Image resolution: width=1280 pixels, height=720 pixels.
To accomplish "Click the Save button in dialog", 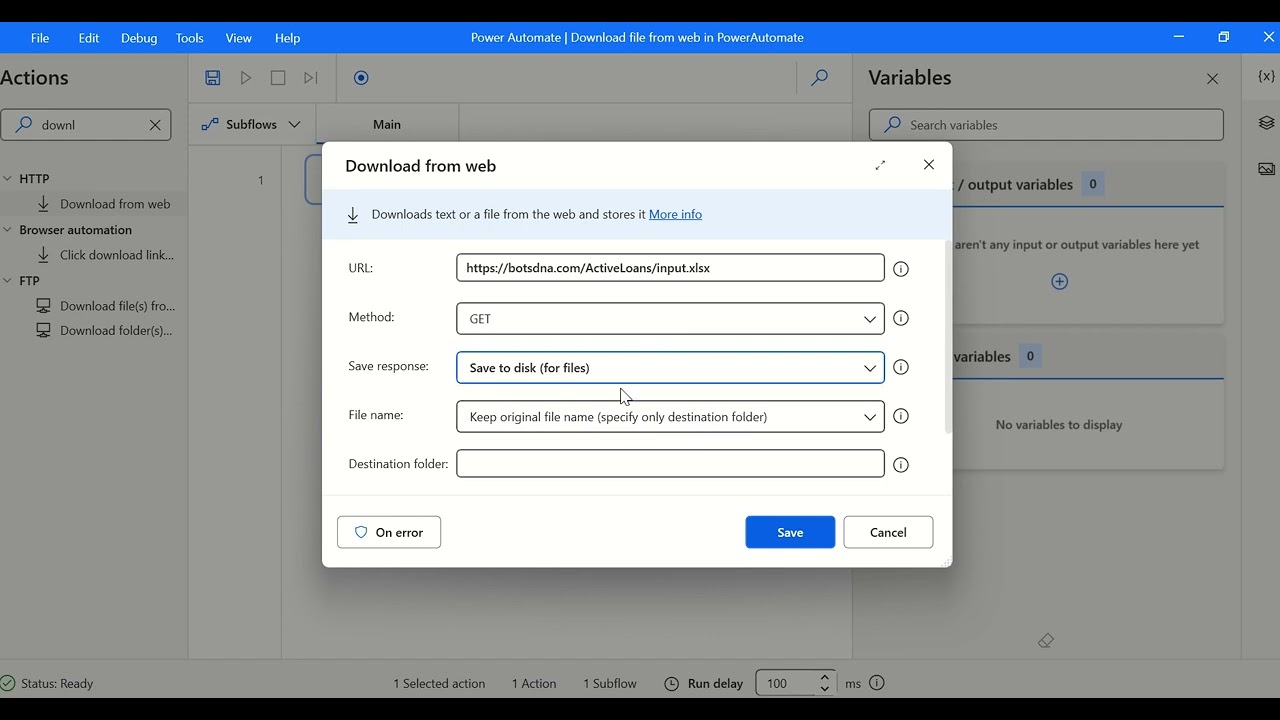I will (x=790, y=532).
